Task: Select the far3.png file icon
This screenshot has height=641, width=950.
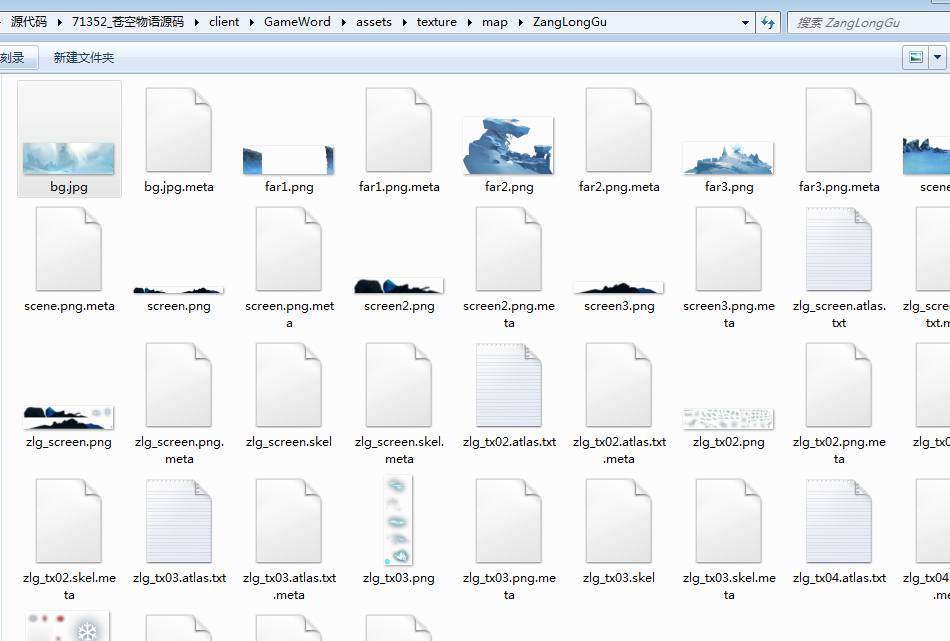Action: (x=728, y=157)
